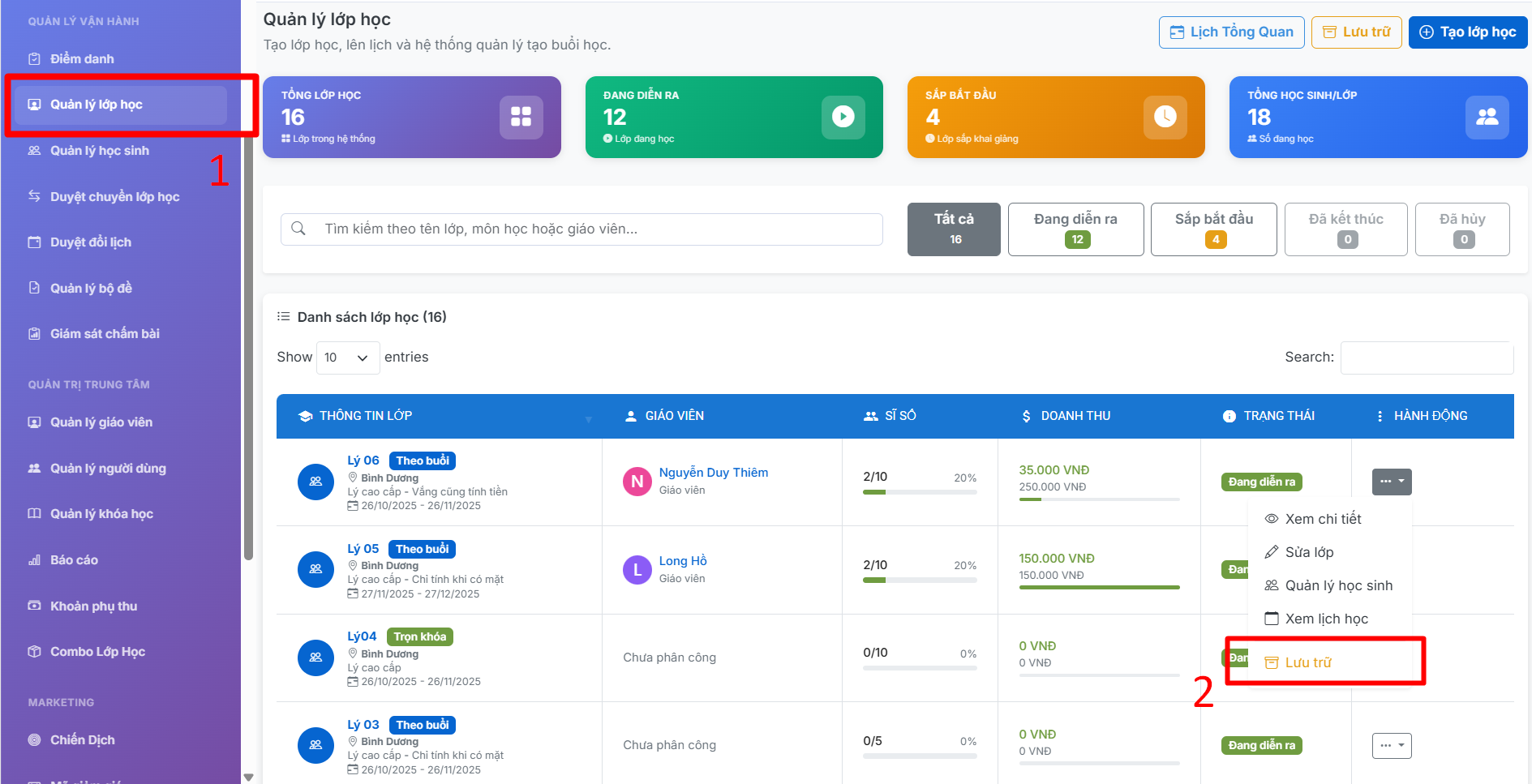This screenshot has height=784, width=1532.
Task: Click the people icon in Tổng học sinh/lớp card
Action: 1487,117
